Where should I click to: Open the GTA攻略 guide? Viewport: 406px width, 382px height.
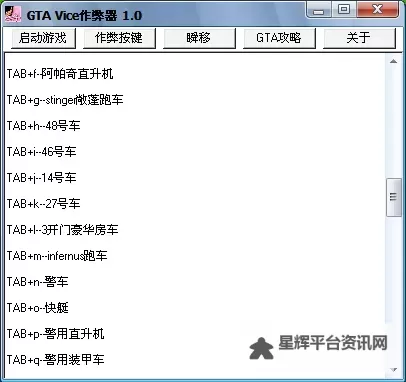click(x=279, y=38)
